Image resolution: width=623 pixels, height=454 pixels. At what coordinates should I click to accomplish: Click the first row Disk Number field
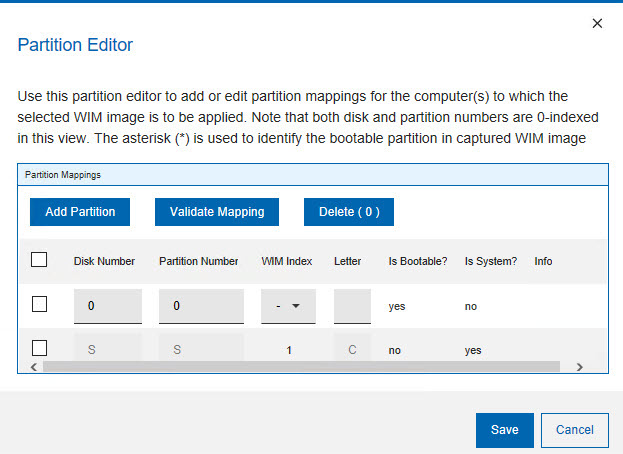(x=108, y=306)
